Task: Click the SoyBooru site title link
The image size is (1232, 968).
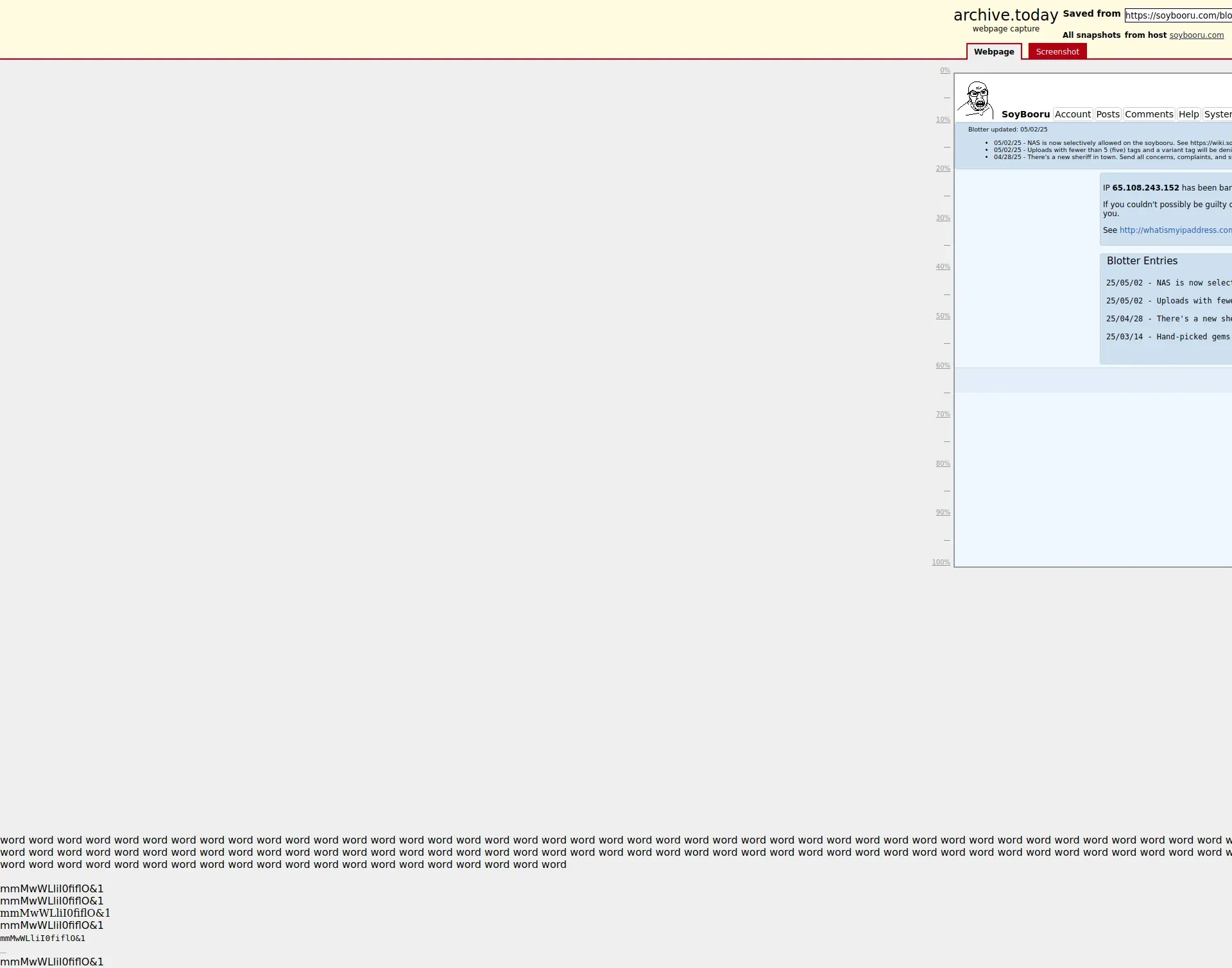Action: 1025,114
